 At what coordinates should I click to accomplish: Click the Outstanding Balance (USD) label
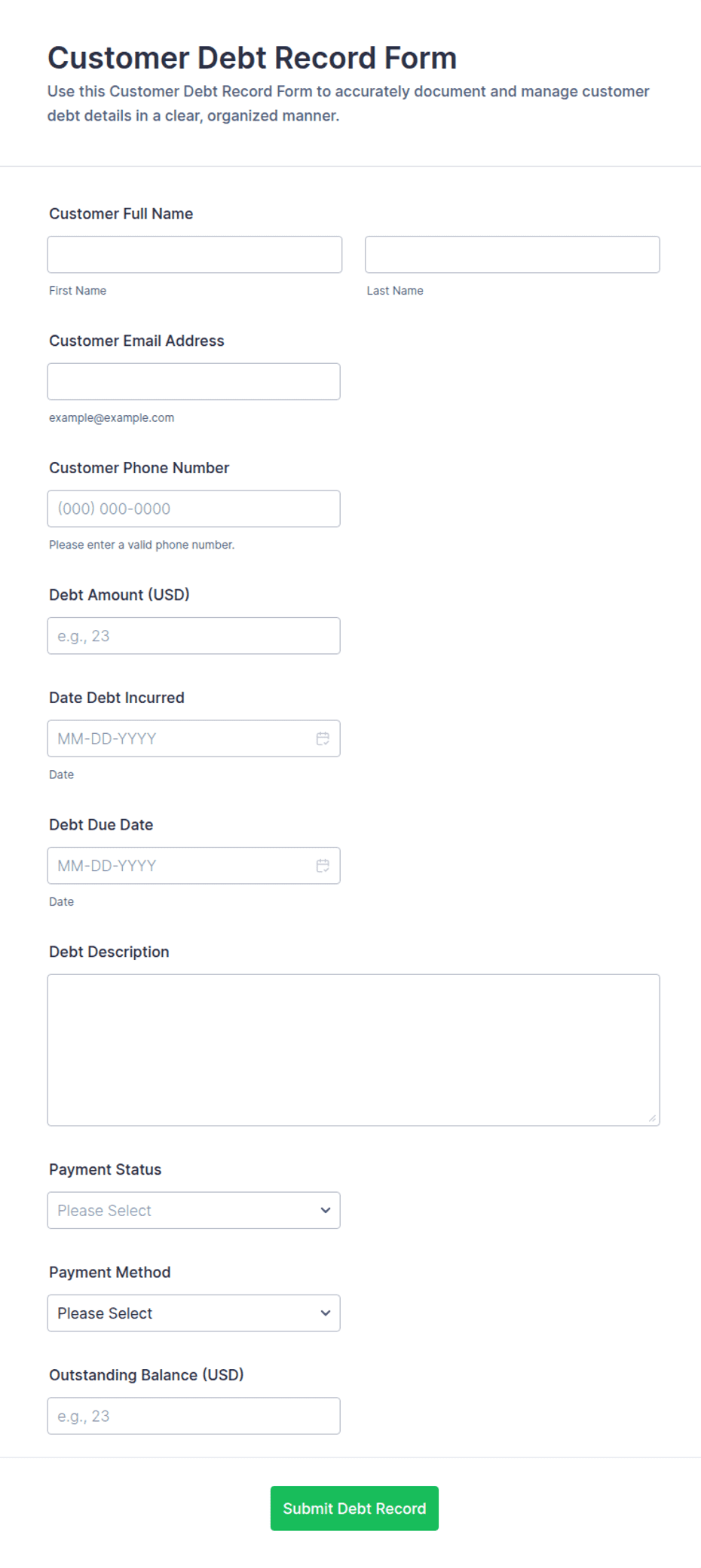tap(146, 1375)
